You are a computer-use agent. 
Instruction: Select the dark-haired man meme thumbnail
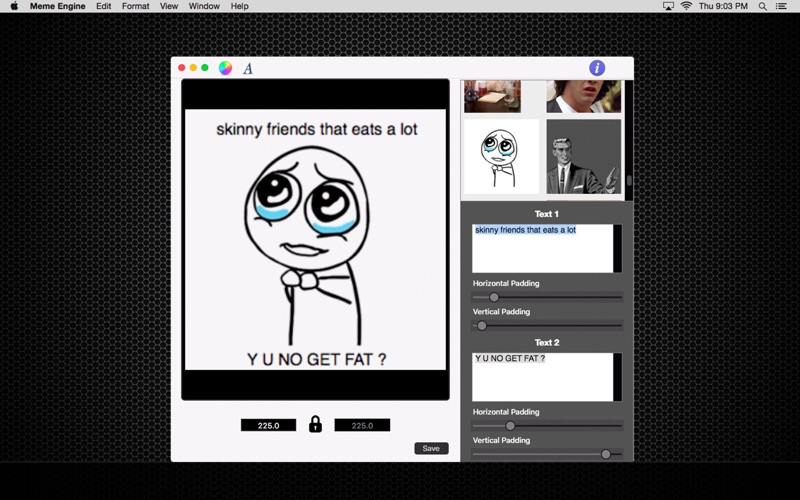click(x=584, y=96)
